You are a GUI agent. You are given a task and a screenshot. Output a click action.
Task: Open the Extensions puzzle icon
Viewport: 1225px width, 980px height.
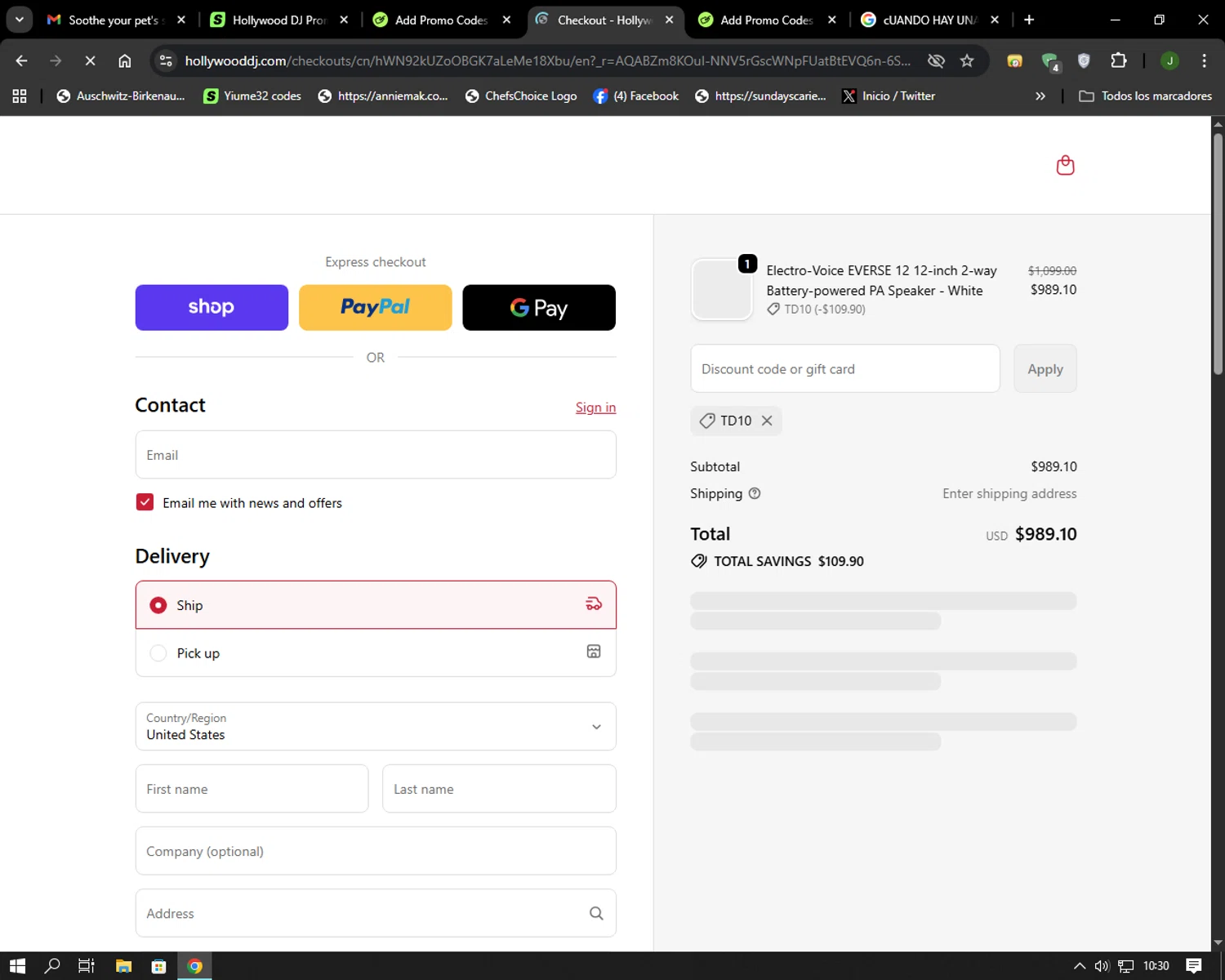pos(1118,60)
